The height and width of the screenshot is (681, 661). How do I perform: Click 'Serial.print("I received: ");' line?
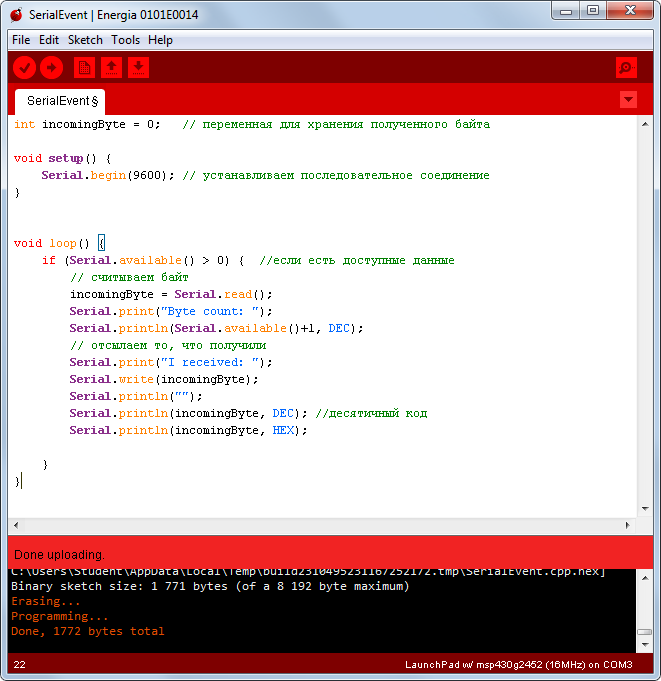pos(171,362)
